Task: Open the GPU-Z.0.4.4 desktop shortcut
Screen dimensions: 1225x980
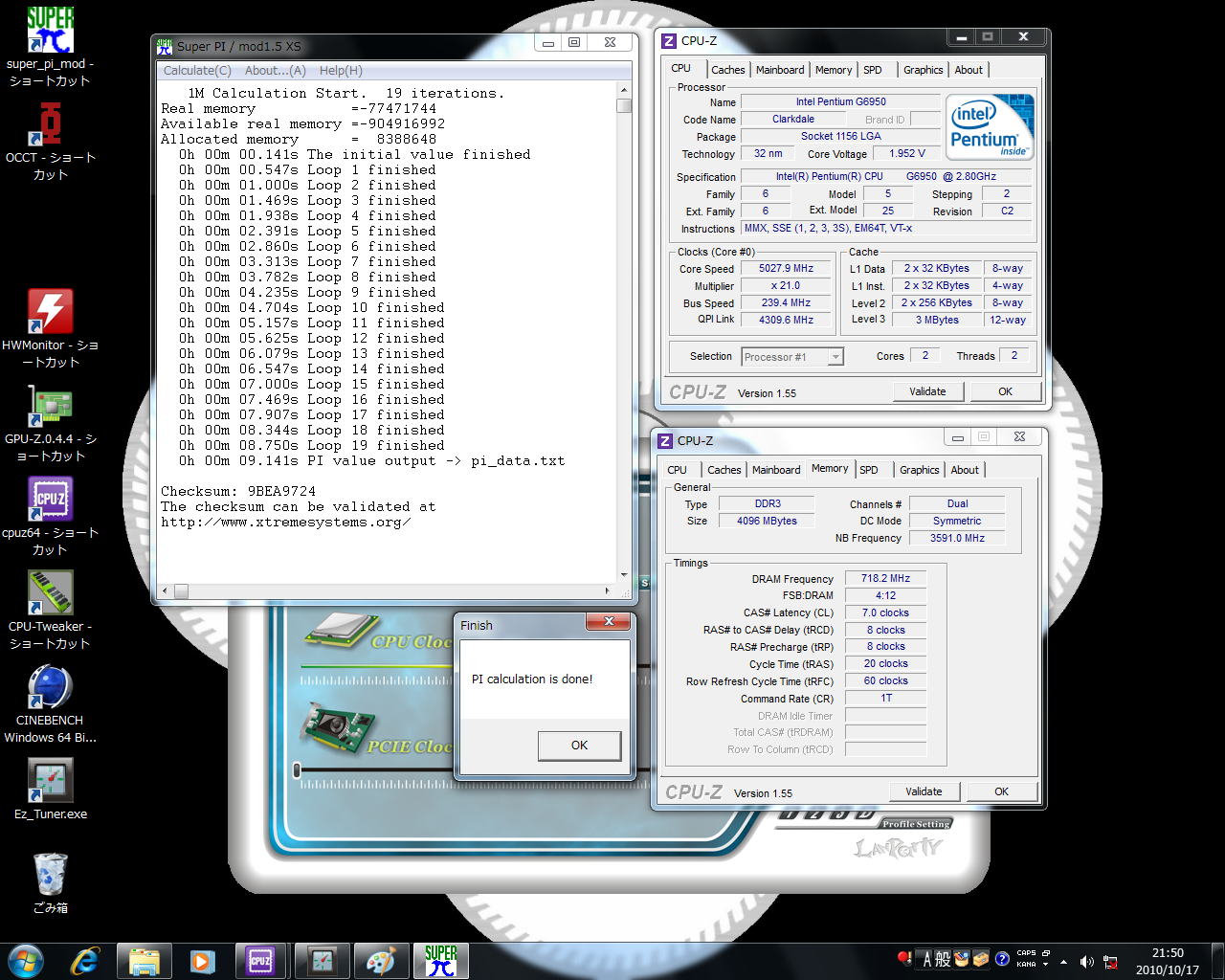Action: (50, 421)
